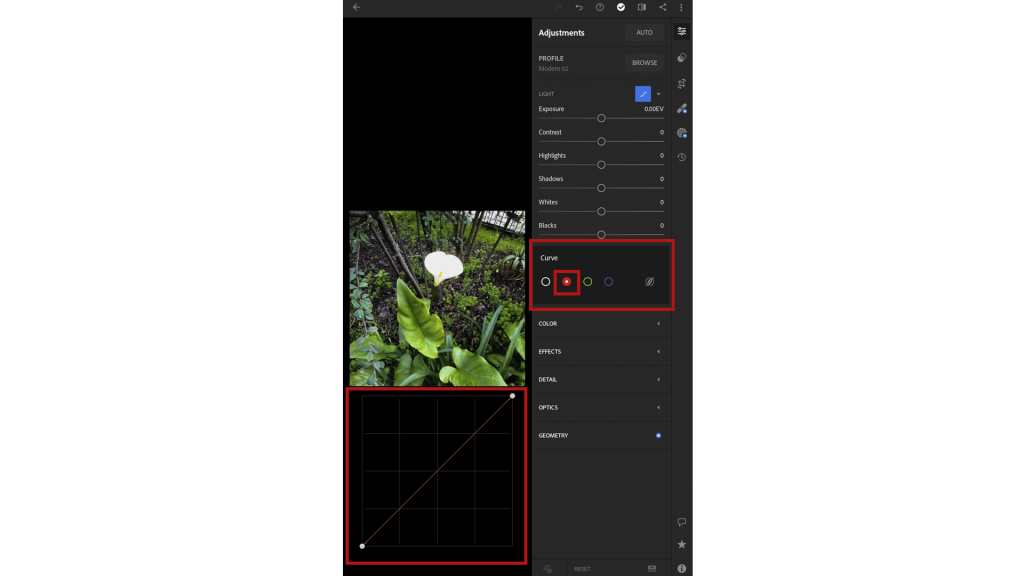This screenshot has height=576, width=1024.
Task: Select the Healing brush tool
Action: click(x=682, y=108)
